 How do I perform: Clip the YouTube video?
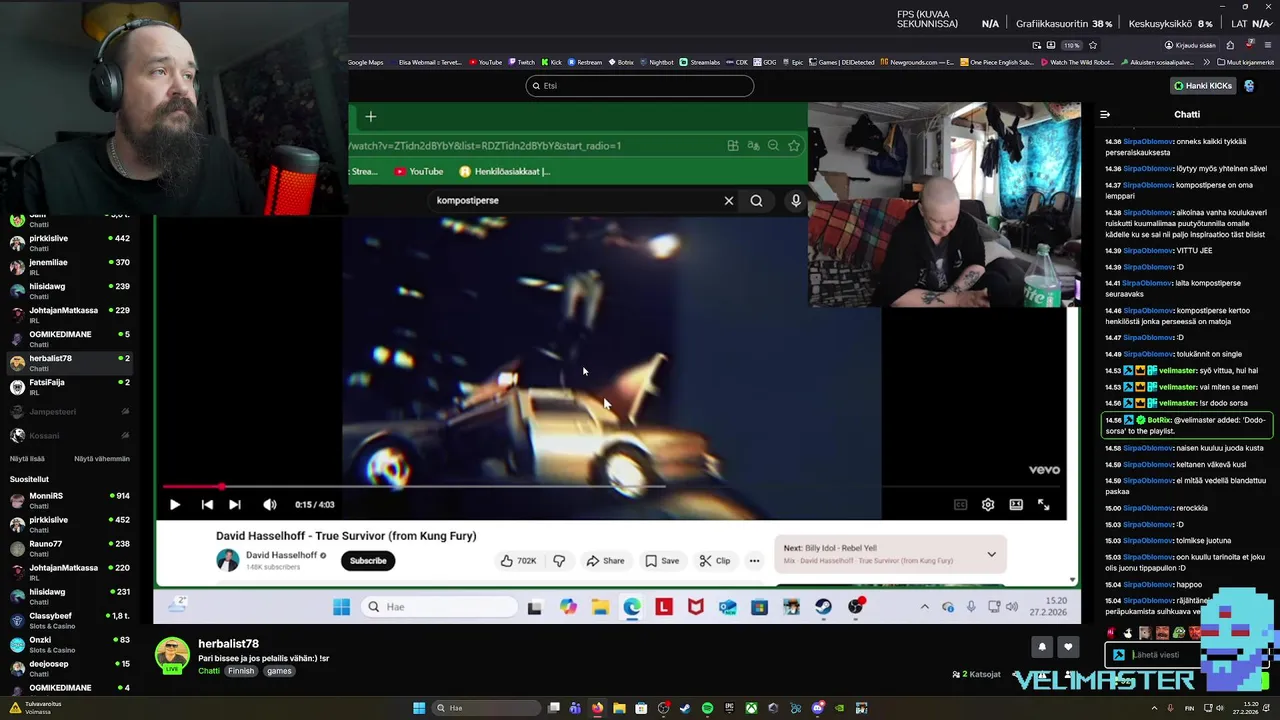click(715, 561)
